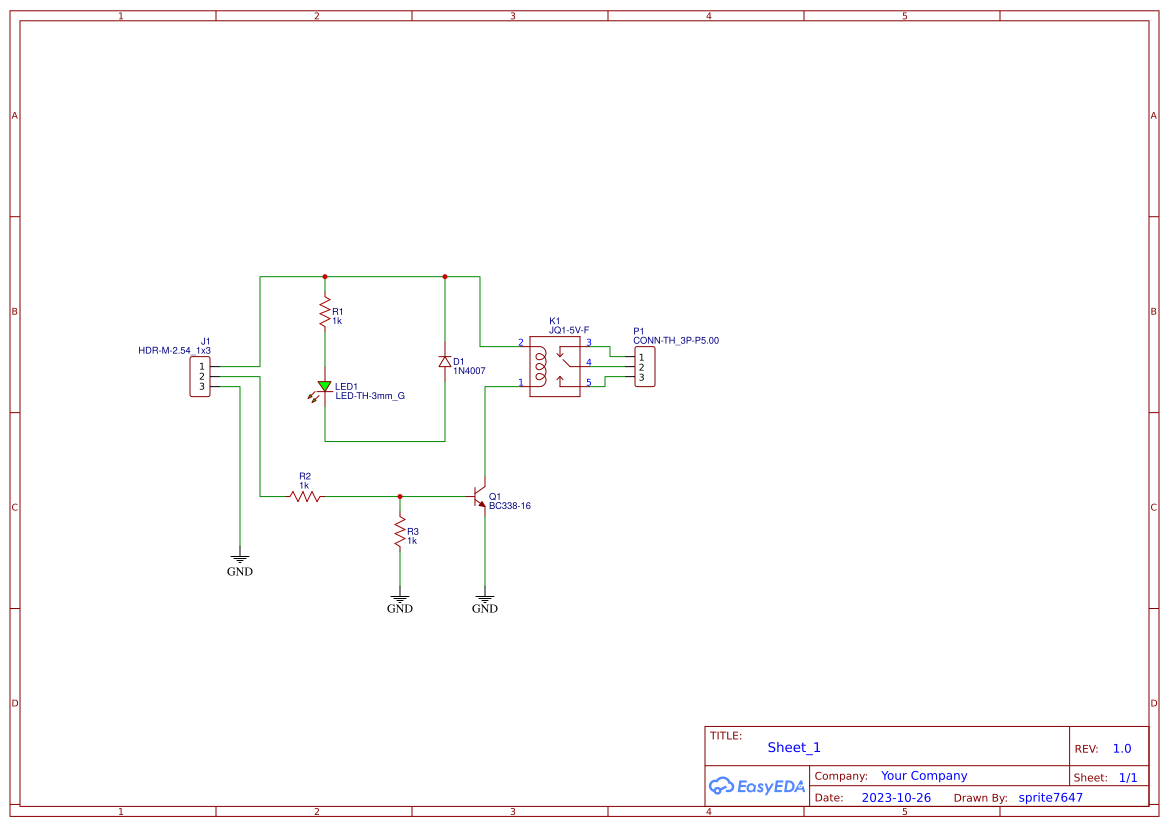
Task: Select the BC338-16 transistor Q1 symbol
Action: [x=478, y=496]
